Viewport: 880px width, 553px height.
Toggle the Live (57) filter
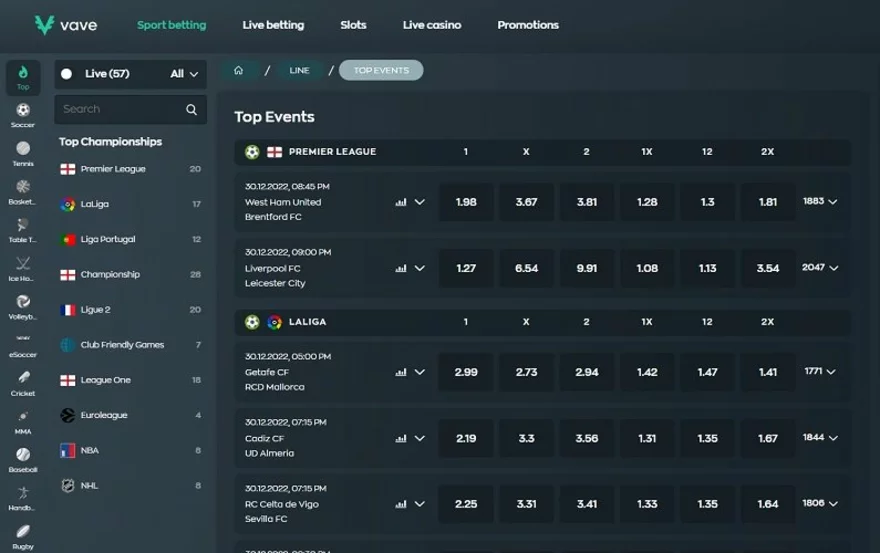click(x=67, y=74)
